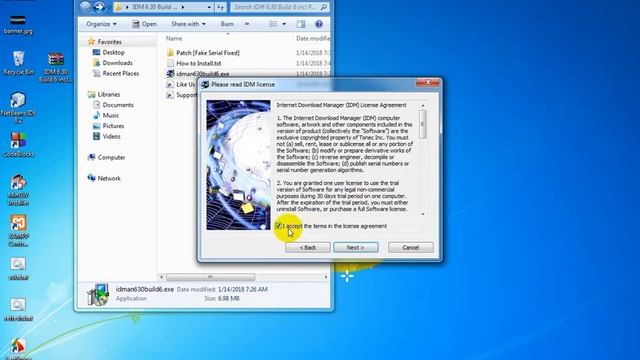Launch MinGW Installer desktop shortcut
640x360 pixels.
(18, 189)
